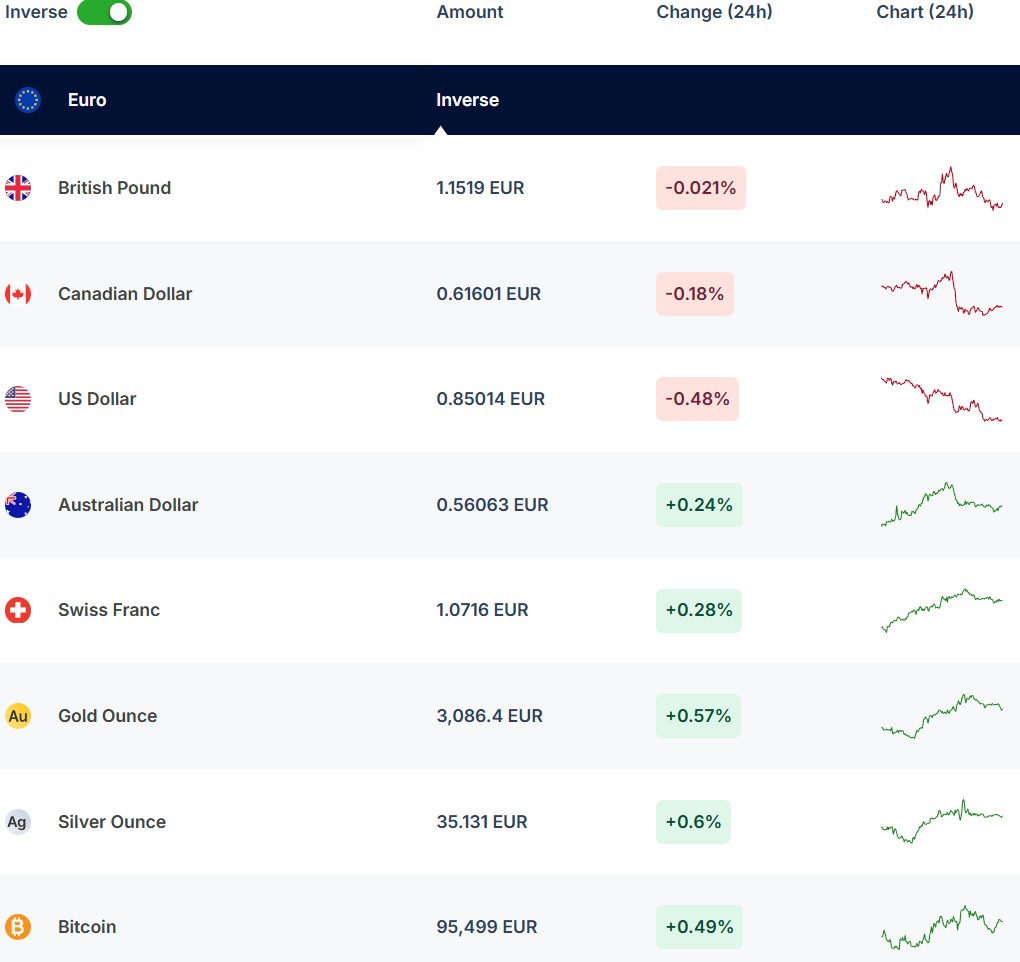Click the Silver Ounce 35.131 EUR amount
The image size is (1020, 962).
tap(481, 822)
